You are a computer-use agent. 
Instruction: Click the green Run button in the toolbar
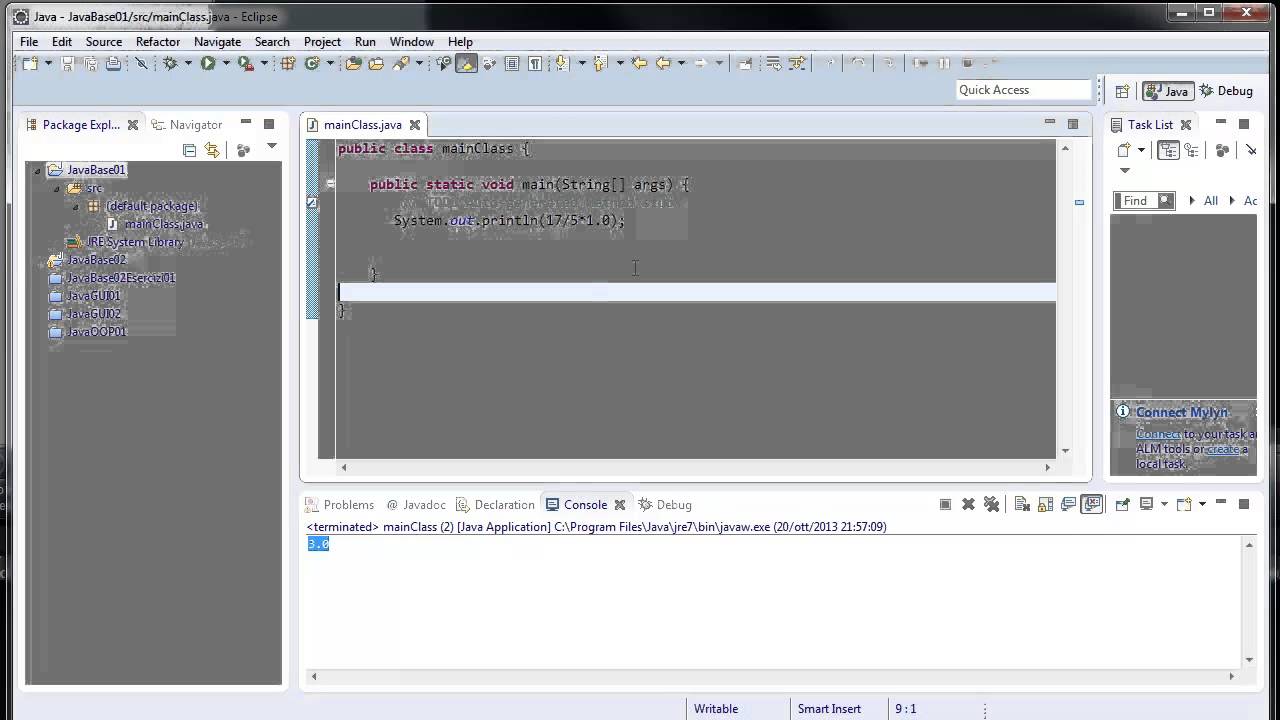(208, 63)
